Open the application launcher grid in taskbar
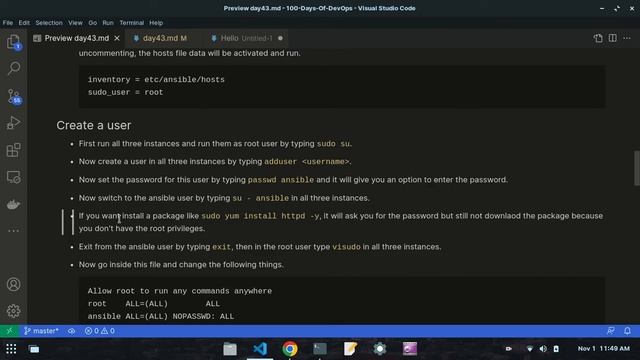 tap(11, 349)
